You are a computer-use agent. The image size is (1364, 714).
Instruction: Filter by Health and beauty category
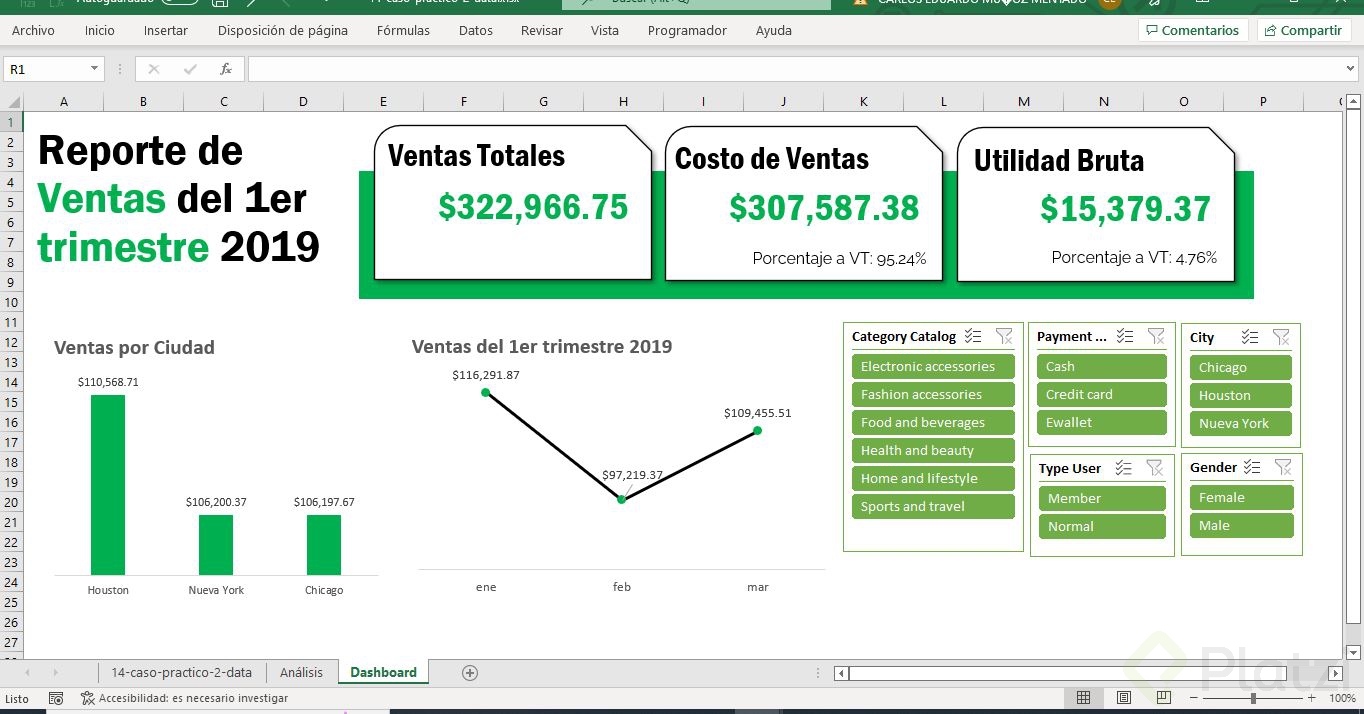click(x=933, y=451)
